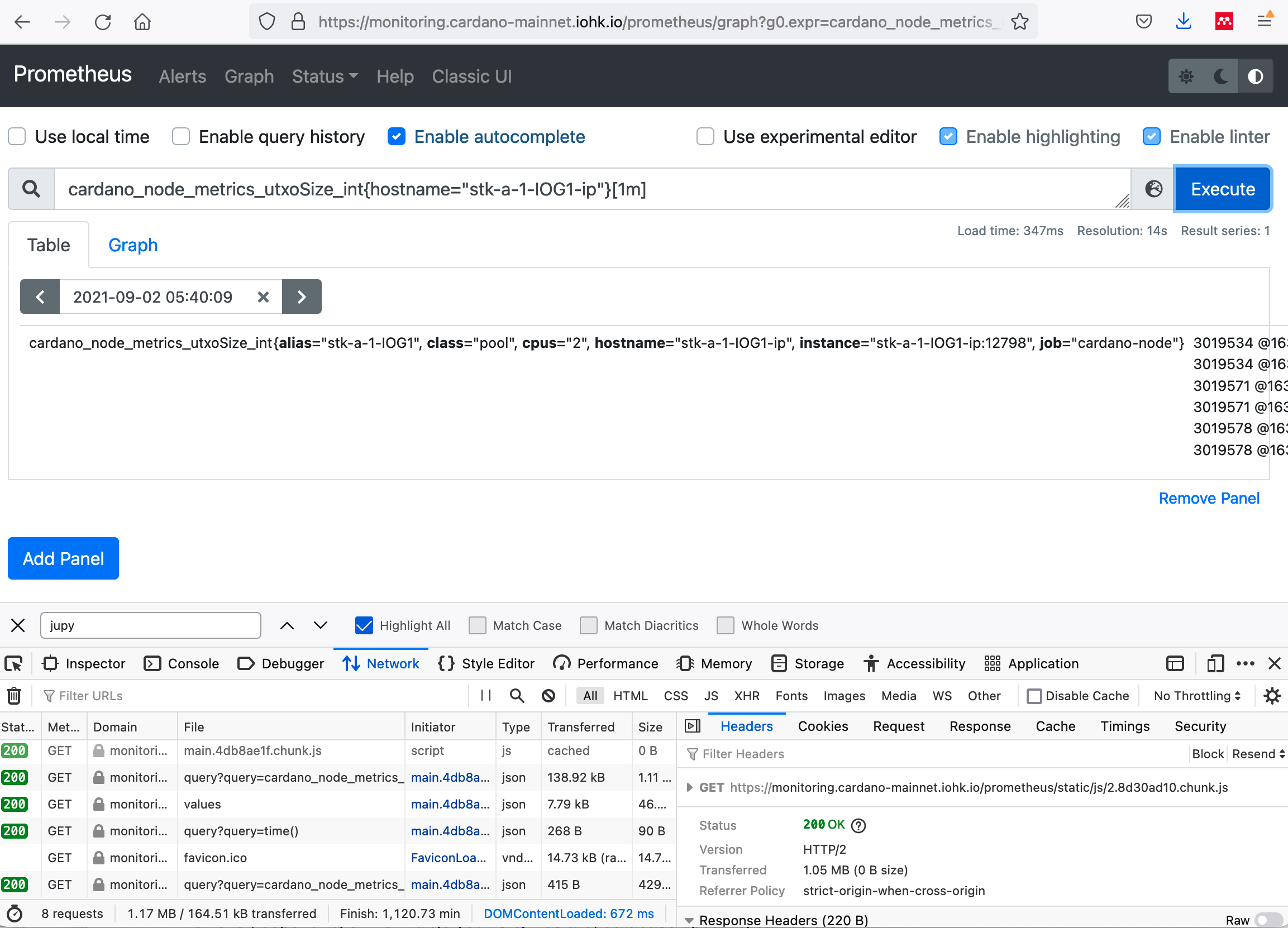Screen dimensions: 1288x928
Task: Click the Remove Panel link
Action: 1209,498
